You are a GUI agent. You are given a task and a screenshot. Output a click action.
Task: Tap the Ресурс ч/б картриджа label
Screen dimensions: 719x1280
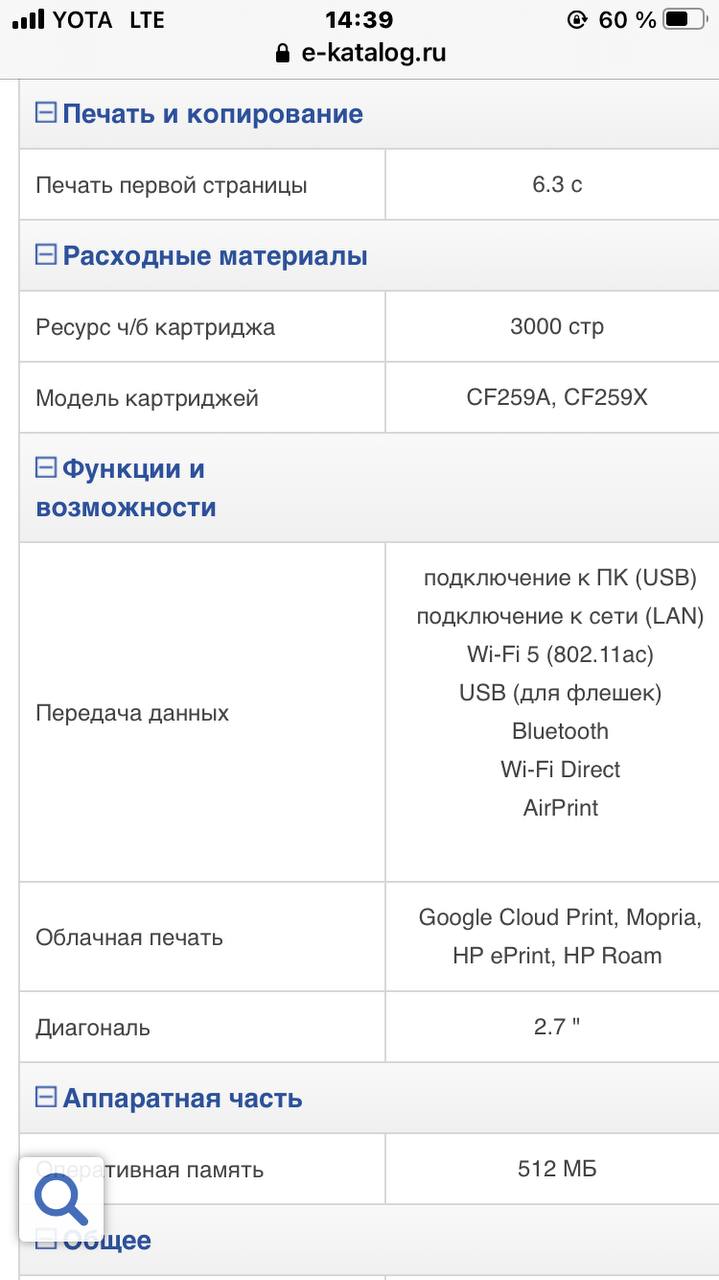155,327
